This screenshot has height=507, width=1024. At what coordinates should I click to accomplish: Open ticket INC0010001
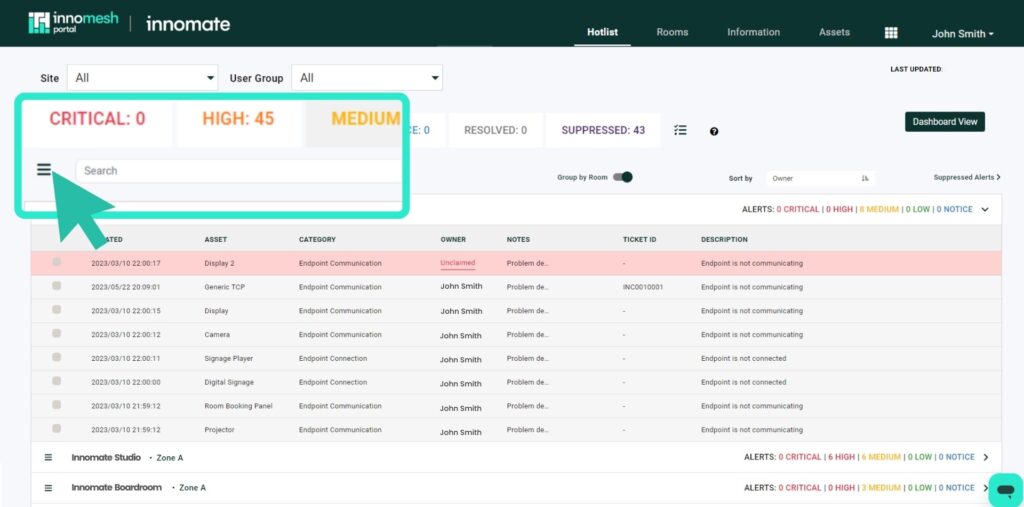(643, 287)
